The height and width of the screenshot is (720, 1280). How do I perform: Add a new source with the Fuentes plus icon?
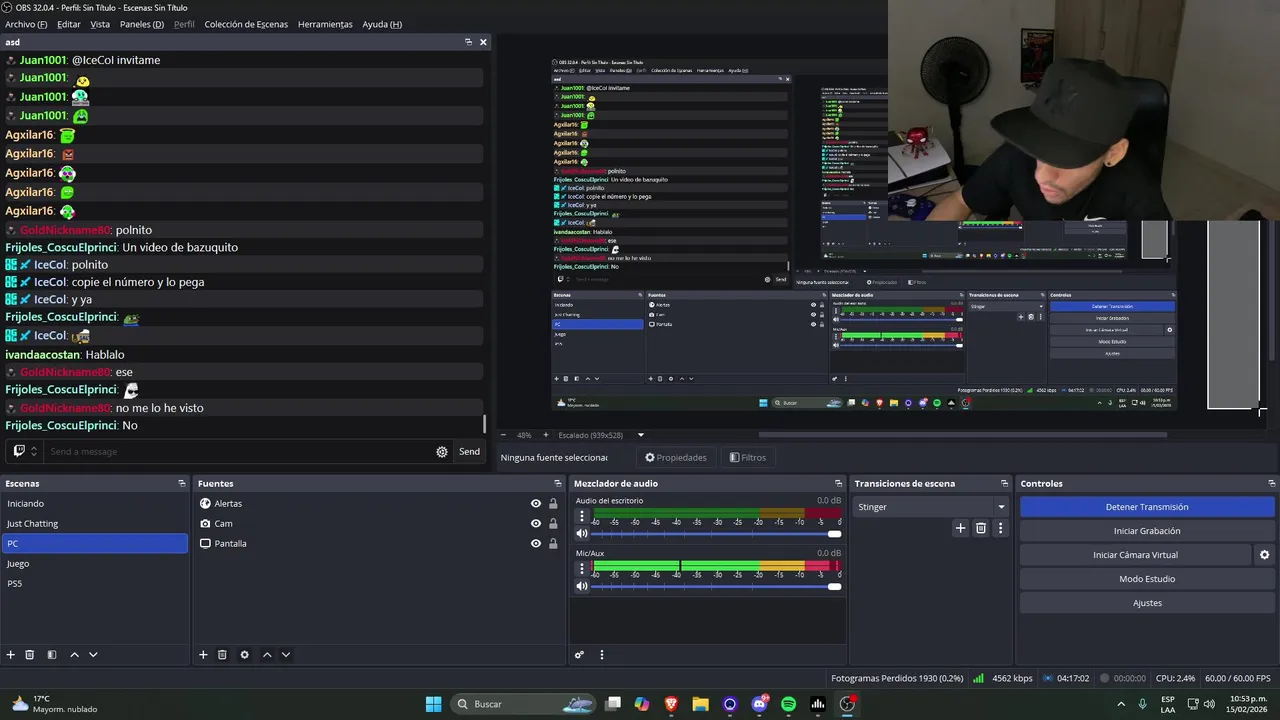203,655
